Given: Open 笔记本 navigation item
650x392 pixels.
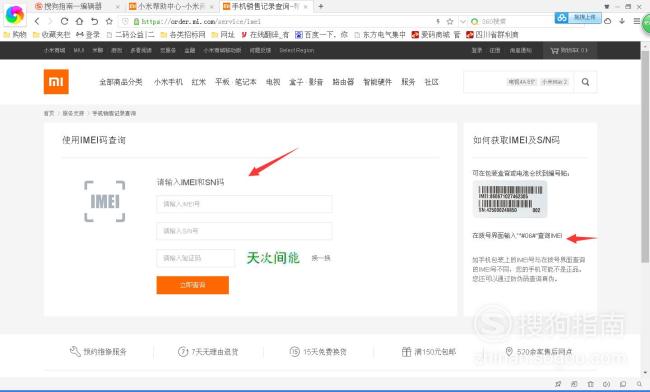Looking at the screenshot, I should [246, 82].
